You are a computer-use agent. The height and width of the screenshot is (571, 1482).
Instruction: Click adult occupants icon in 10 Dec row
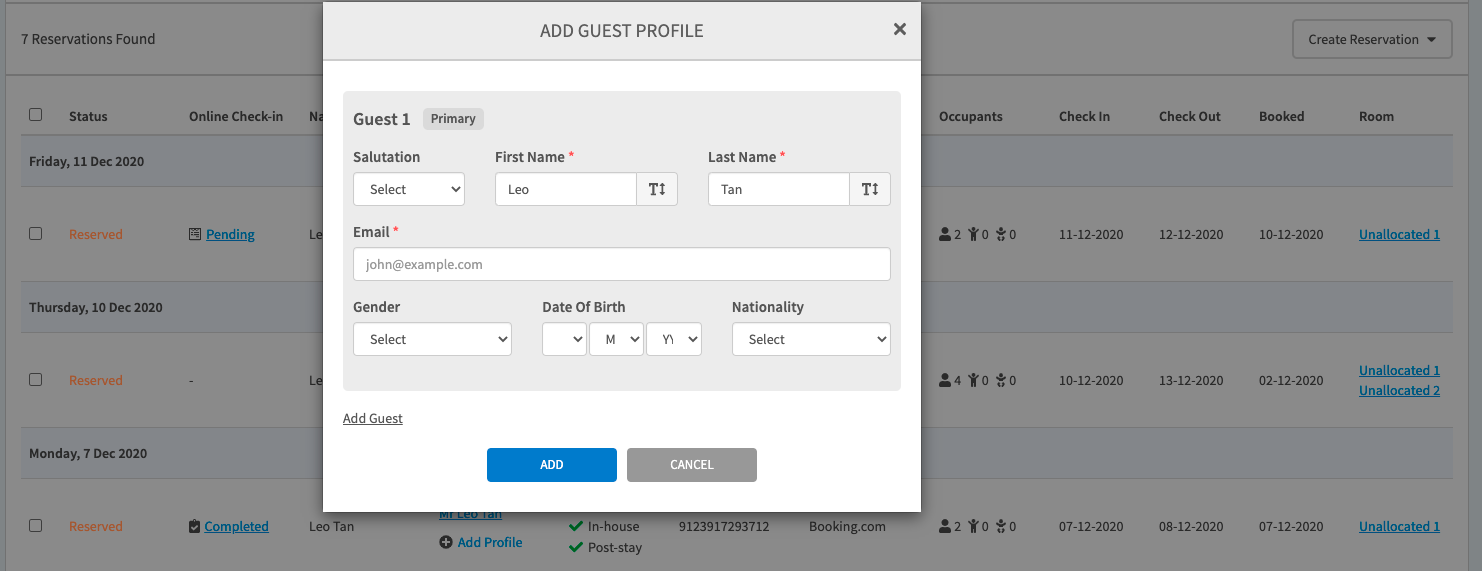[x=945, y=380]
